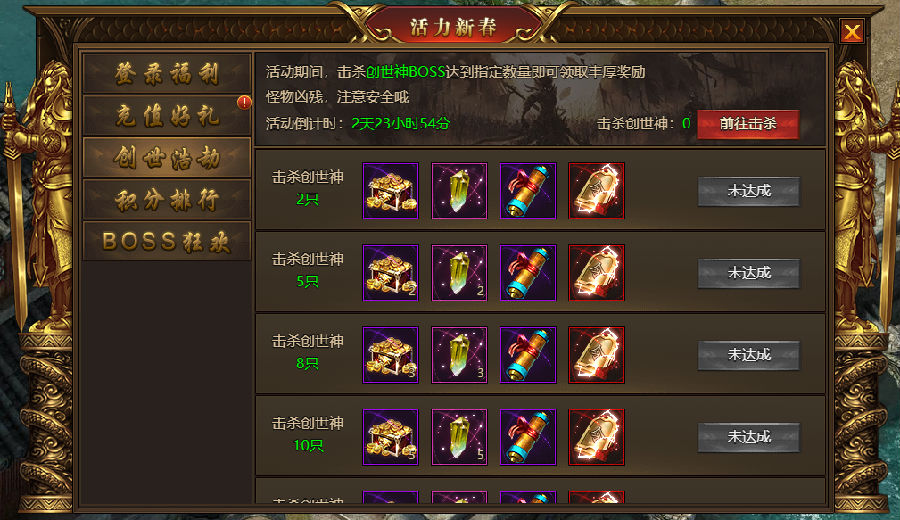Select gold treasure chest in 10只 row
The height and width of the screenshot is (520, 900).
tap(390, 437)
